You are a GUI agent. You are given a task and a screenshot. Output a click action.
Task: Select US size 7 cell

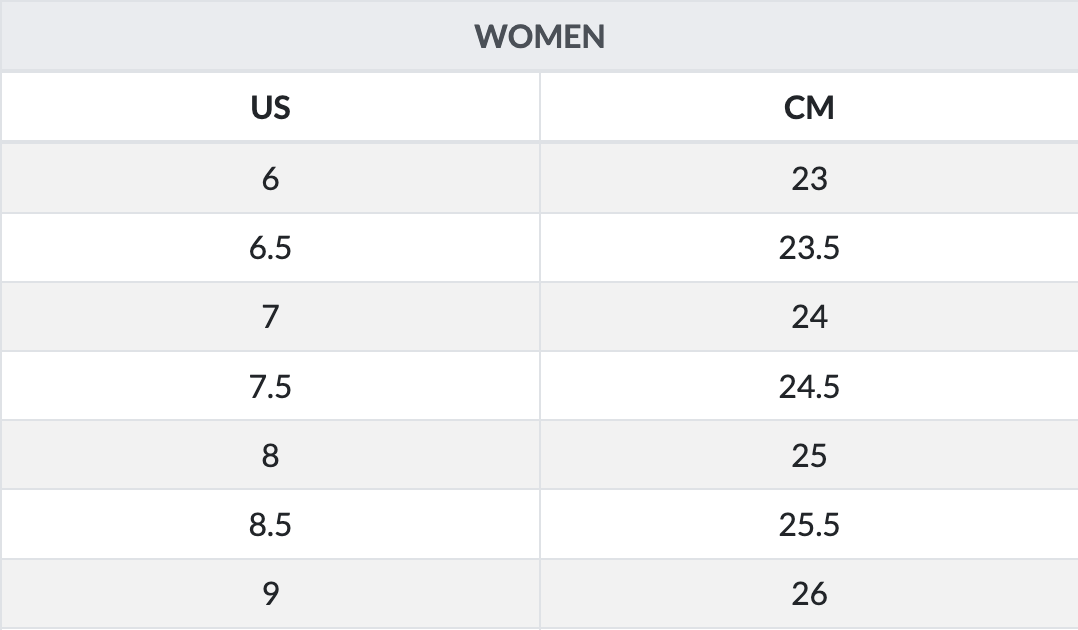[270, 317]
